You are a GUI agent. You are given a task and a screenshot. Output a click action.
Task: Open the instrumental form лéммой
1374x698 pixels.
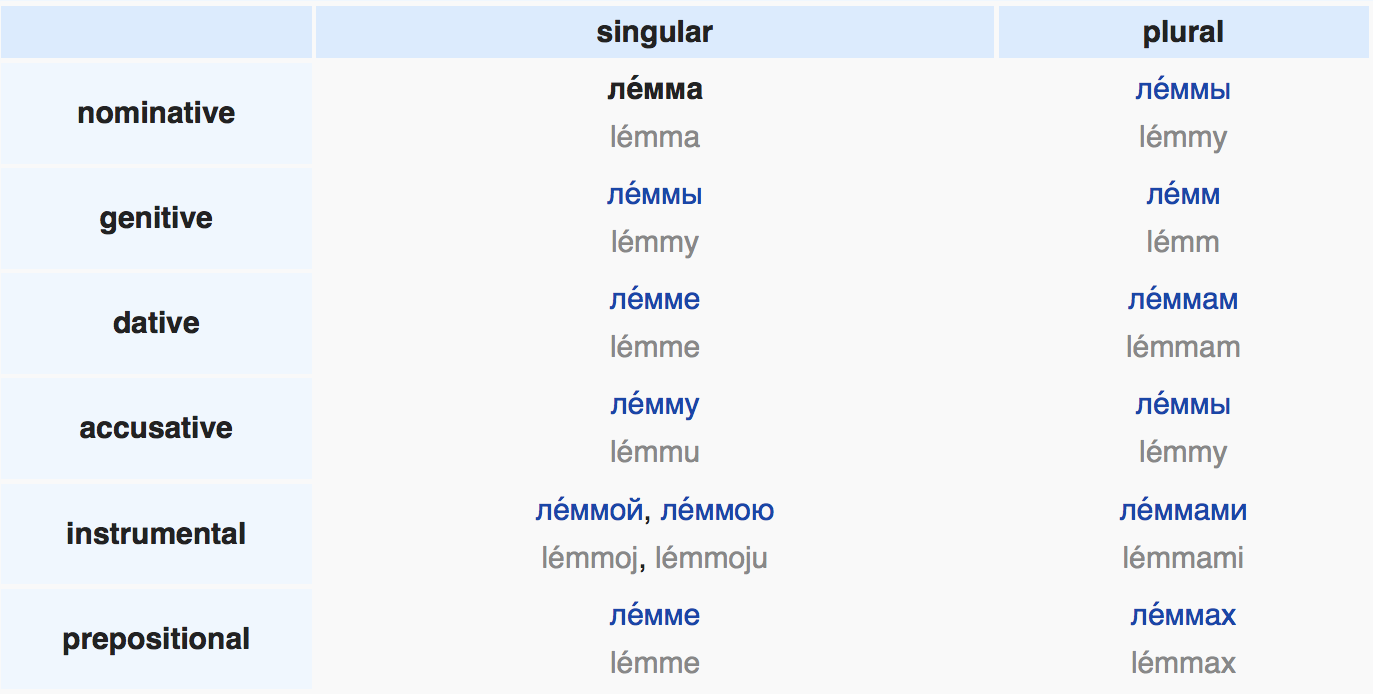coord(589,511)
